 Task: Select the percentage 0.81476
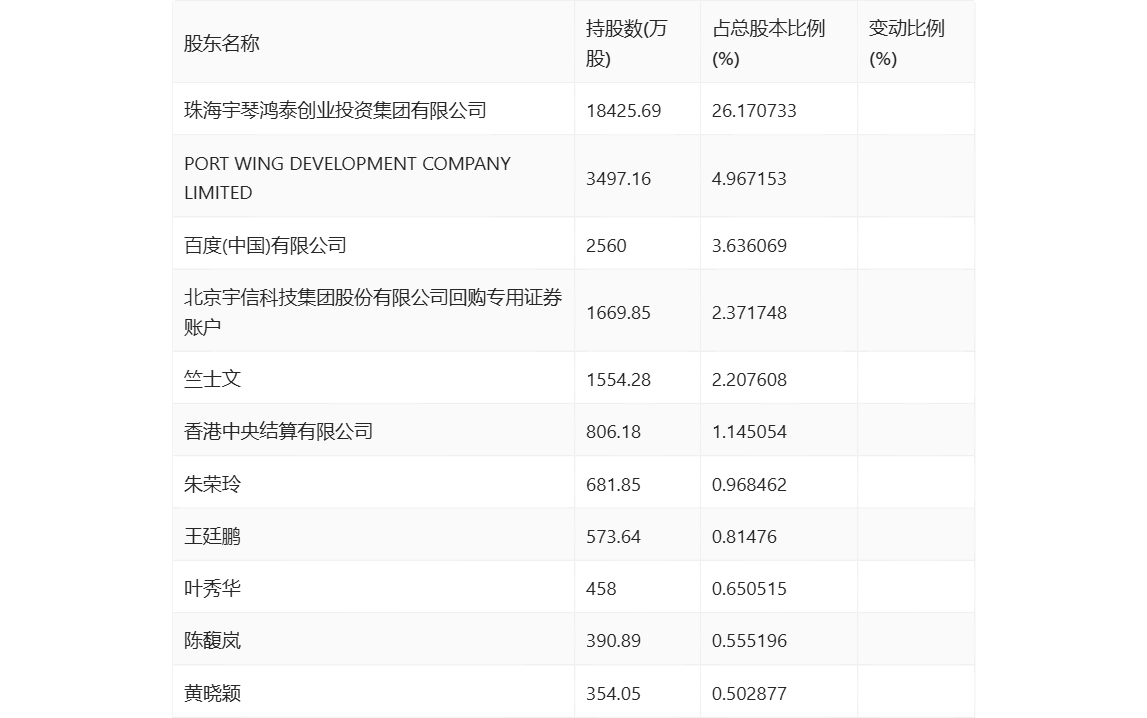744,537
